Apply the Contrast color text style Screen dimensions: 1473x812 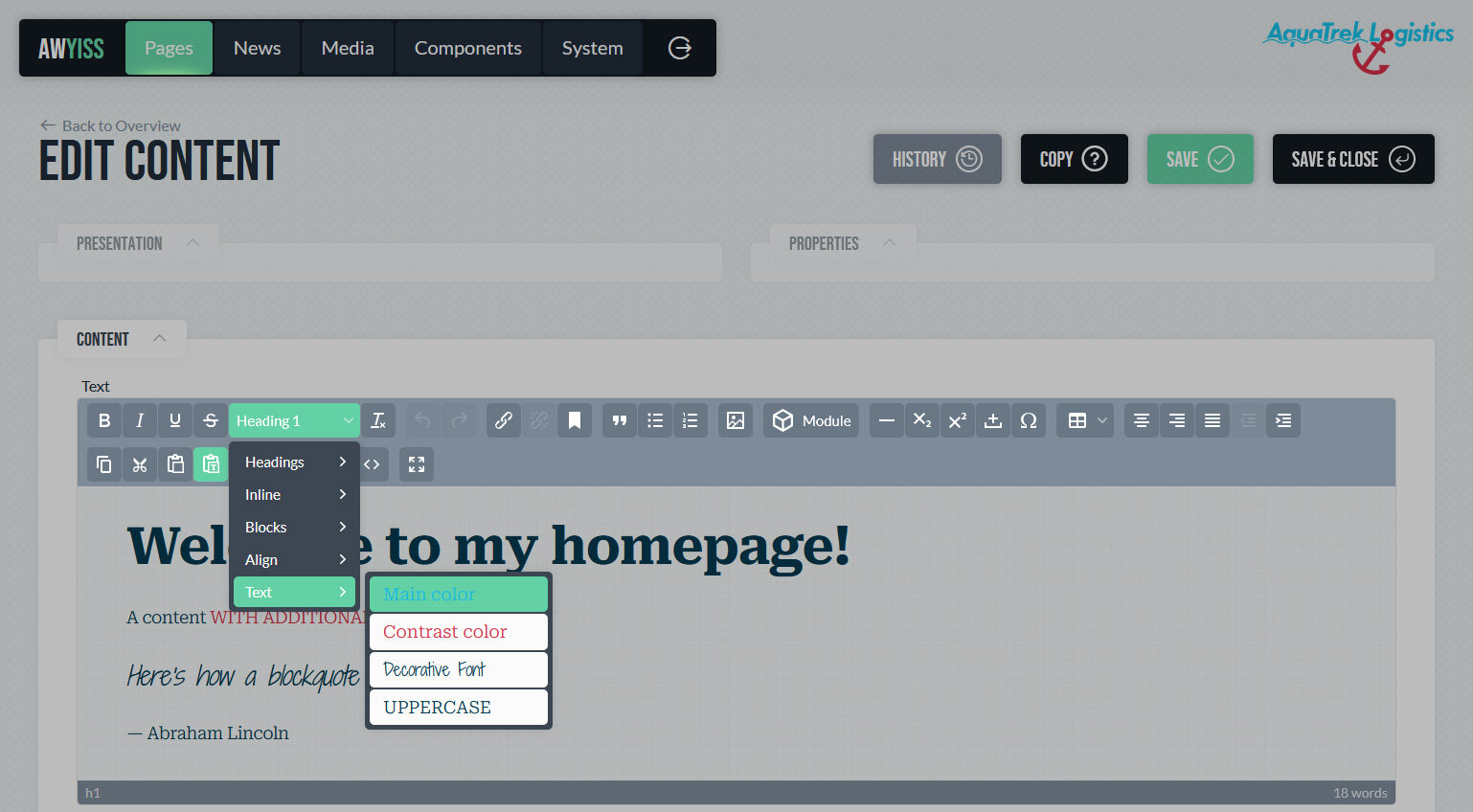click(458, 632)
